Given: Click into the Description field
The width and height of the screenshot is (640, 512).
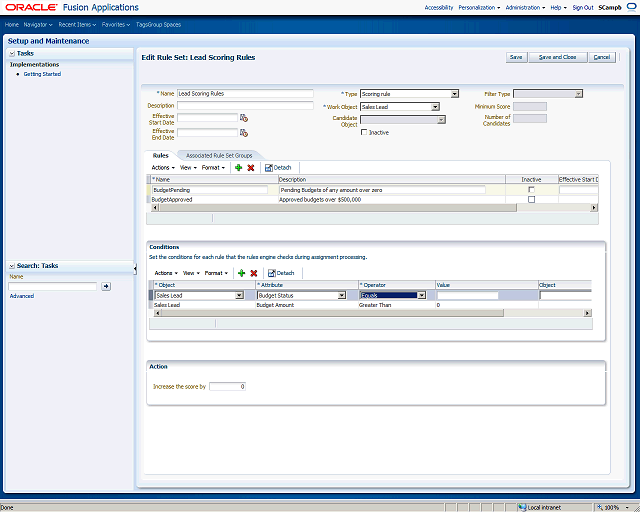Looking at the screenshot, I should (x=245, y=105).
